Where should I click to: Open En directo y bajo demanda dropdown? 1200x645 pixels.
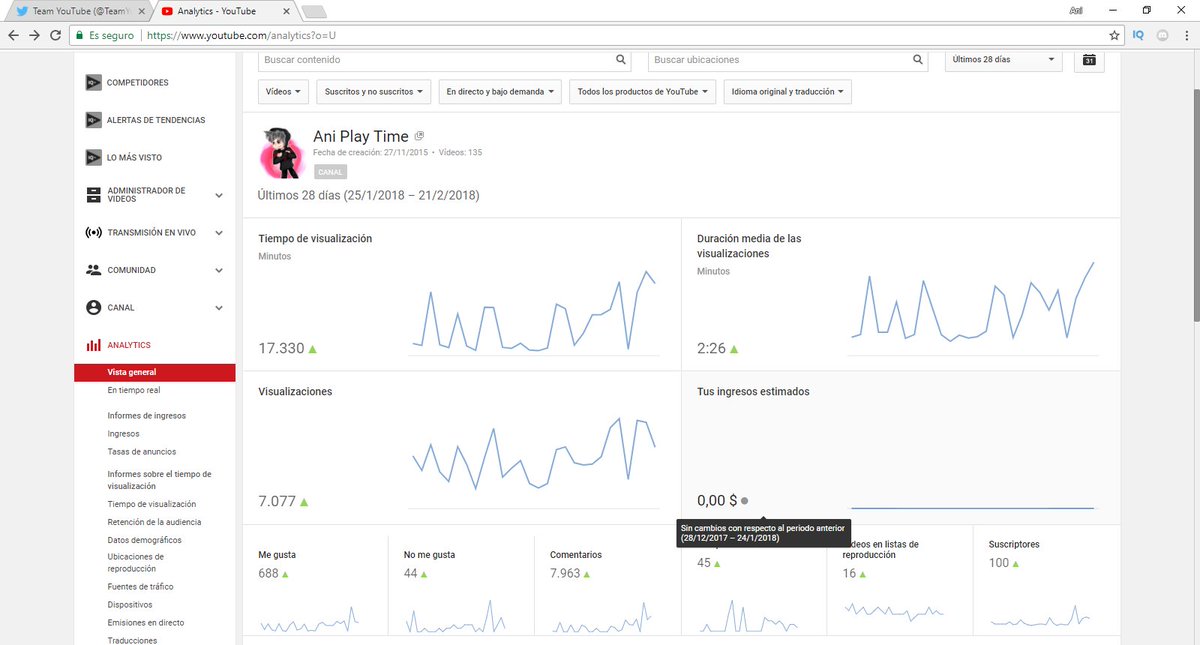pyautogui.click(x=499, y=92)
